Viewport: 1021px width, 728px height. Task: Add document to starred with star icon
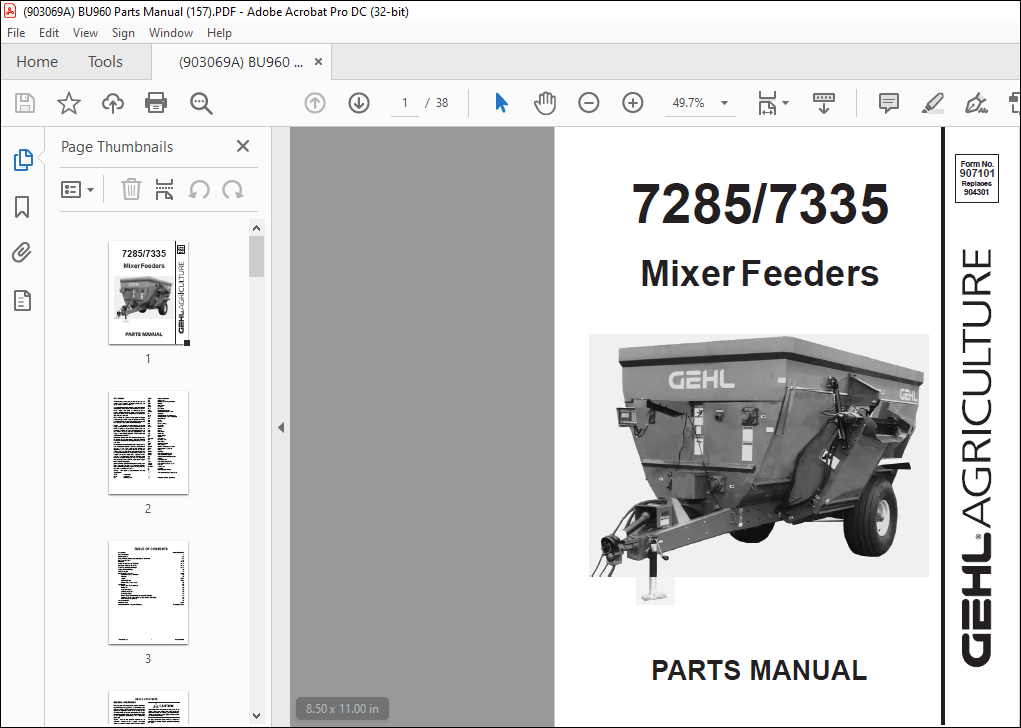click(x=68, y=103)
